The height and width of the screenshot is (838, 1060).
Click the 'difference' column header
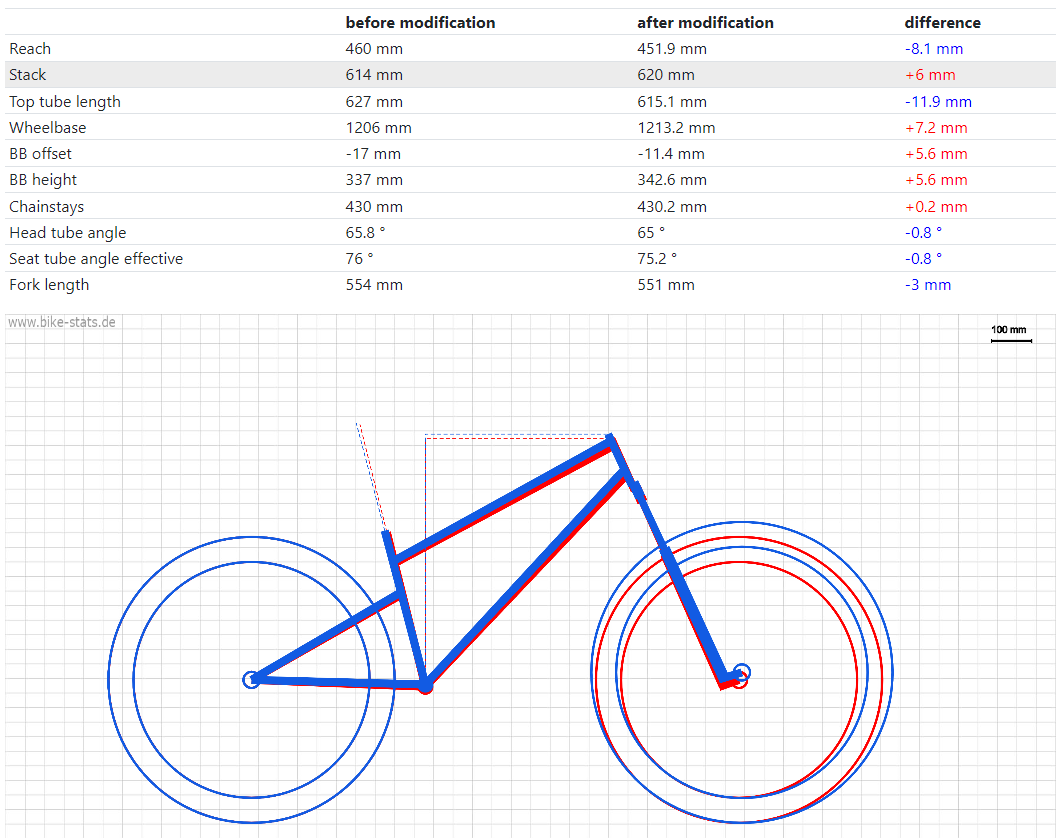(x=942, y=22)
